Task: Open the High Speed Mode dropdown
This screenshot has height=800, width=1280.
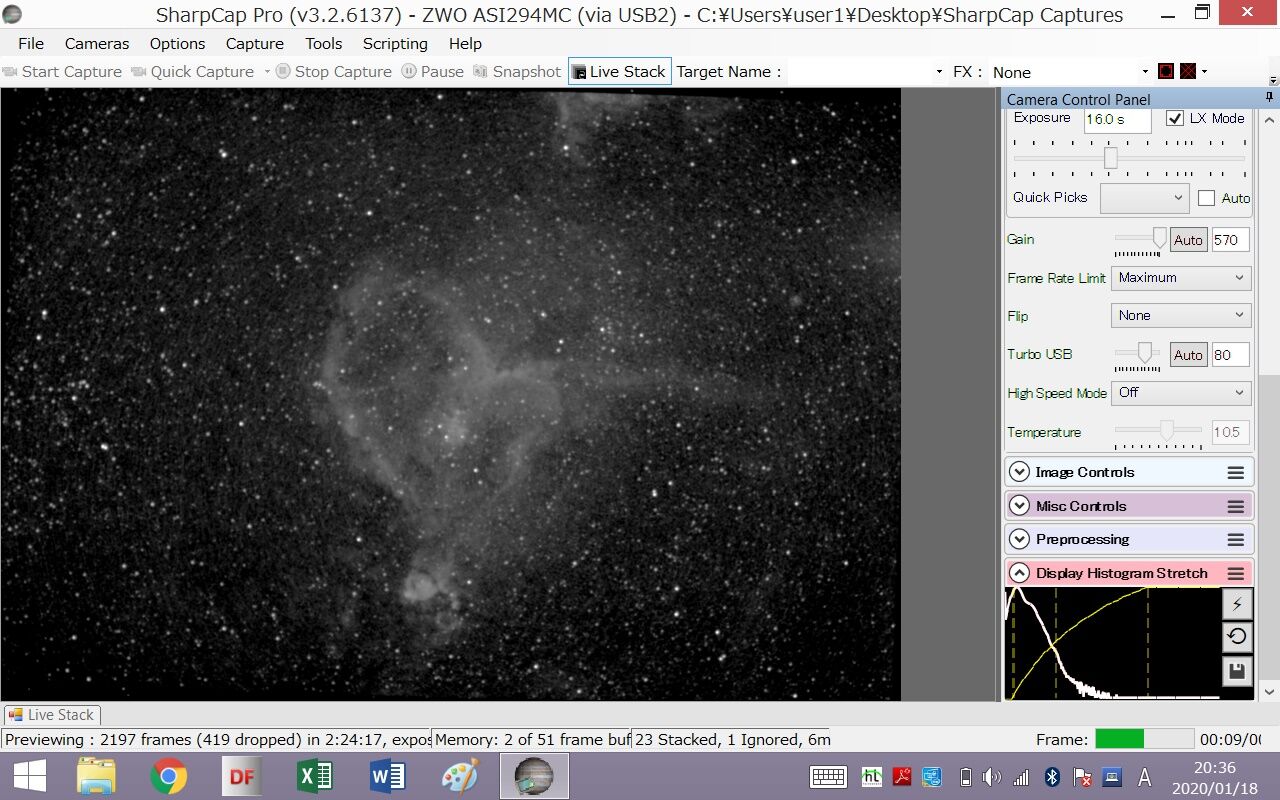Action: tap(1180, 393)
